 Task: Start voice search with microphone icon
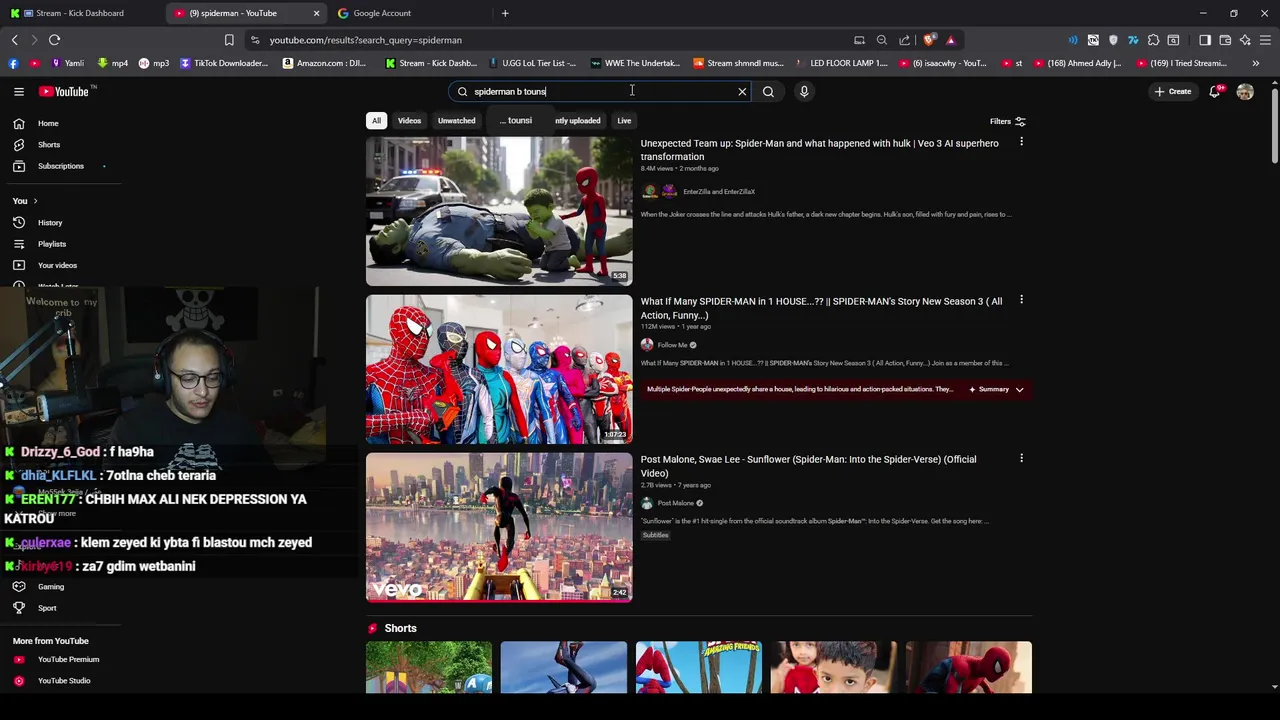[x=804, y=91]
